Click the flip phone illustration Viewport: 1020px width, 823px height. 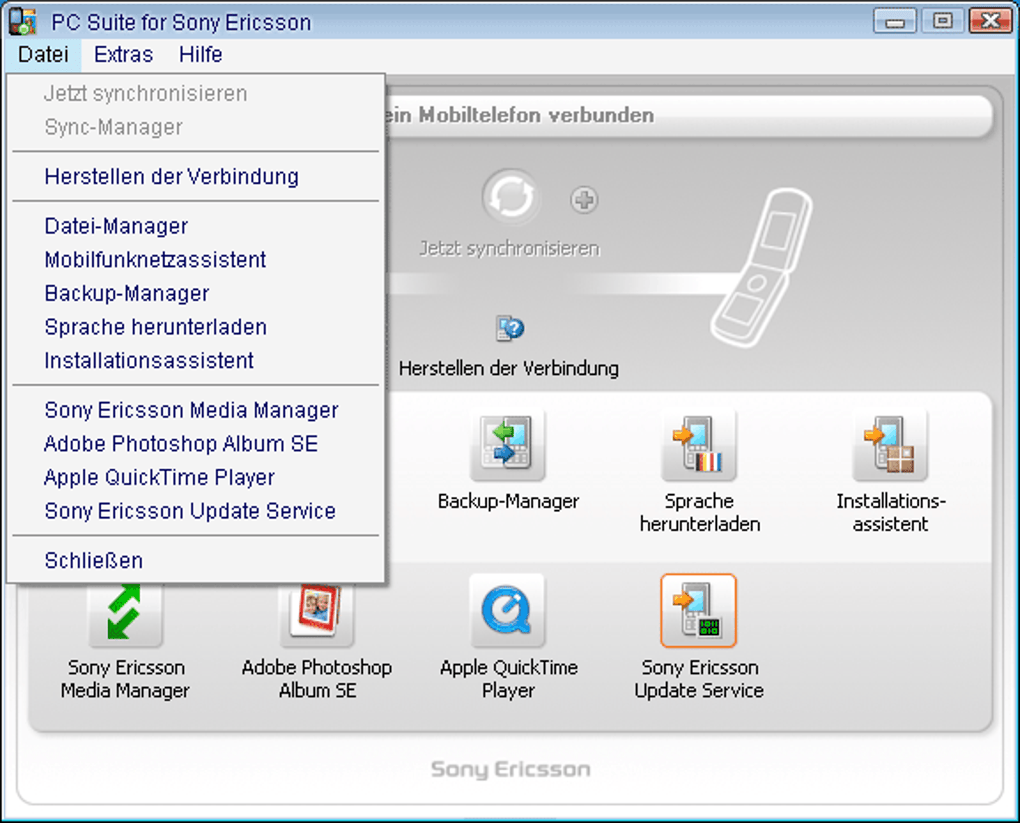click(762, 267)
